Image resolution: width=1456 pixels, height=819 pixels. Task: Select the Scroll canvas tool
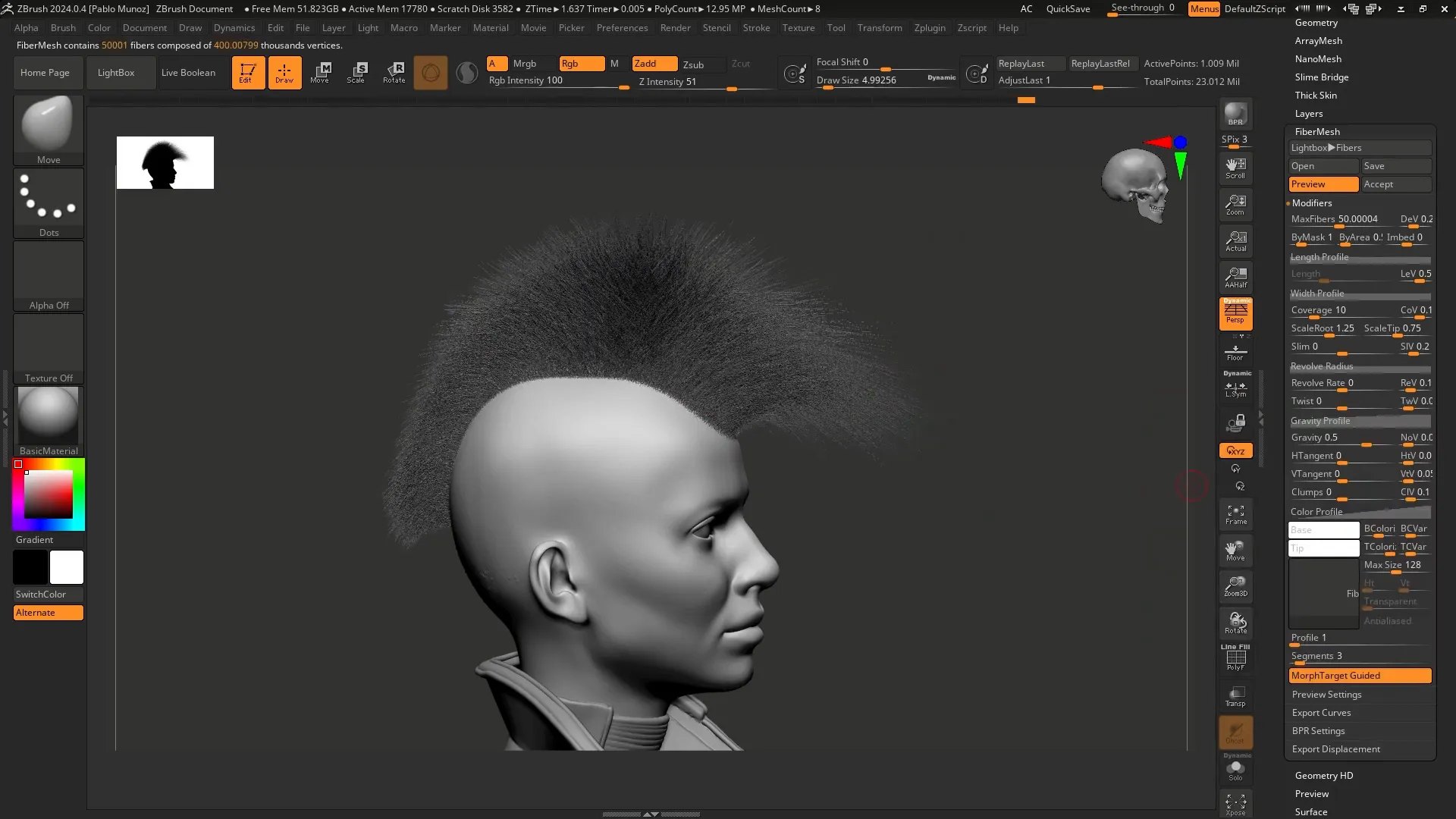(1235, 168)
